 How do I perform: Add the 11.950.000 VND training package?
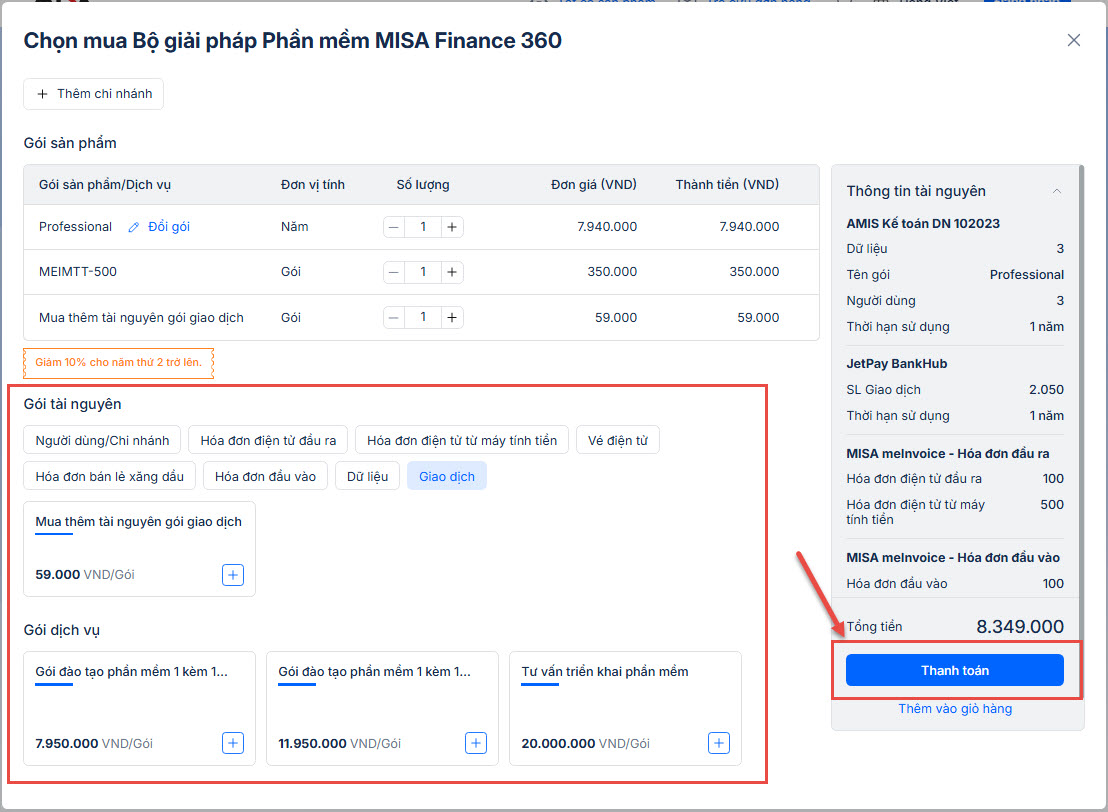point(476,743)
